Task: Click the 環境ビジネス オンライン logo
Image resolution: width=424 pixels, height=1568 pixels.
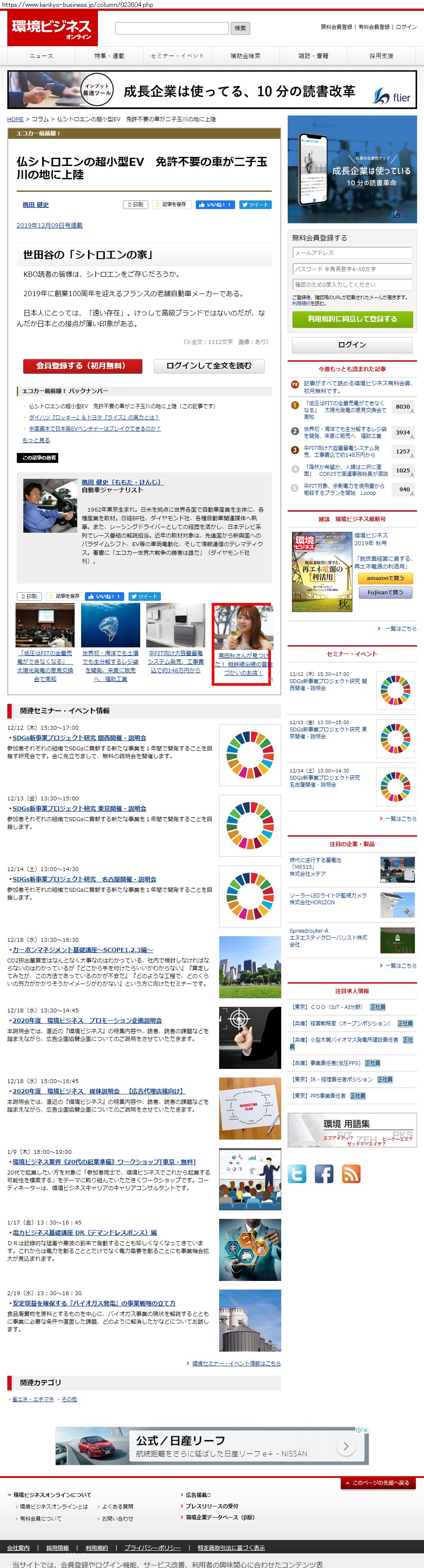Action: click(x=52, y=28)
